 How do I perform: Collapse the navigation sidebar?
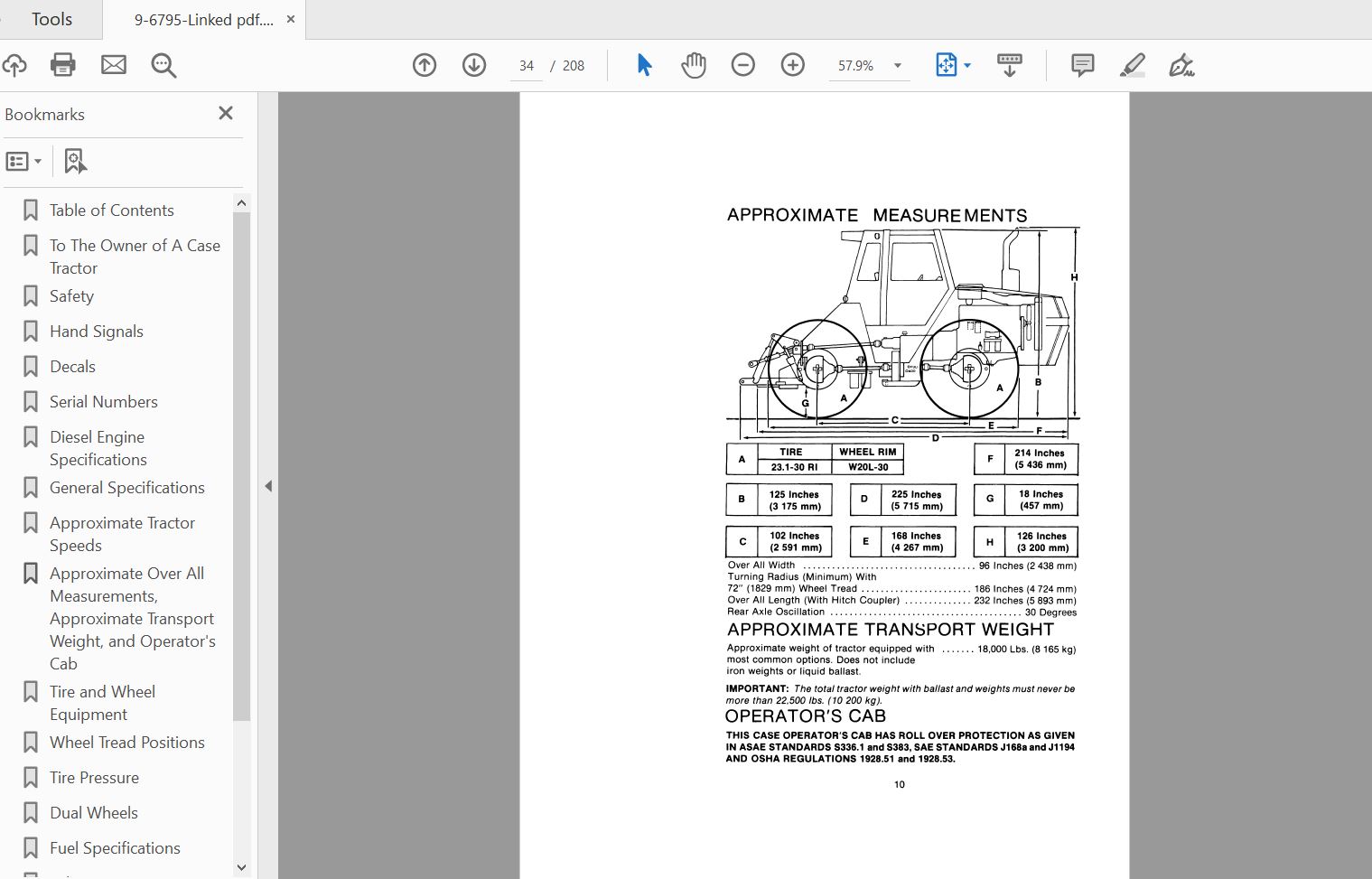(268, 485)
